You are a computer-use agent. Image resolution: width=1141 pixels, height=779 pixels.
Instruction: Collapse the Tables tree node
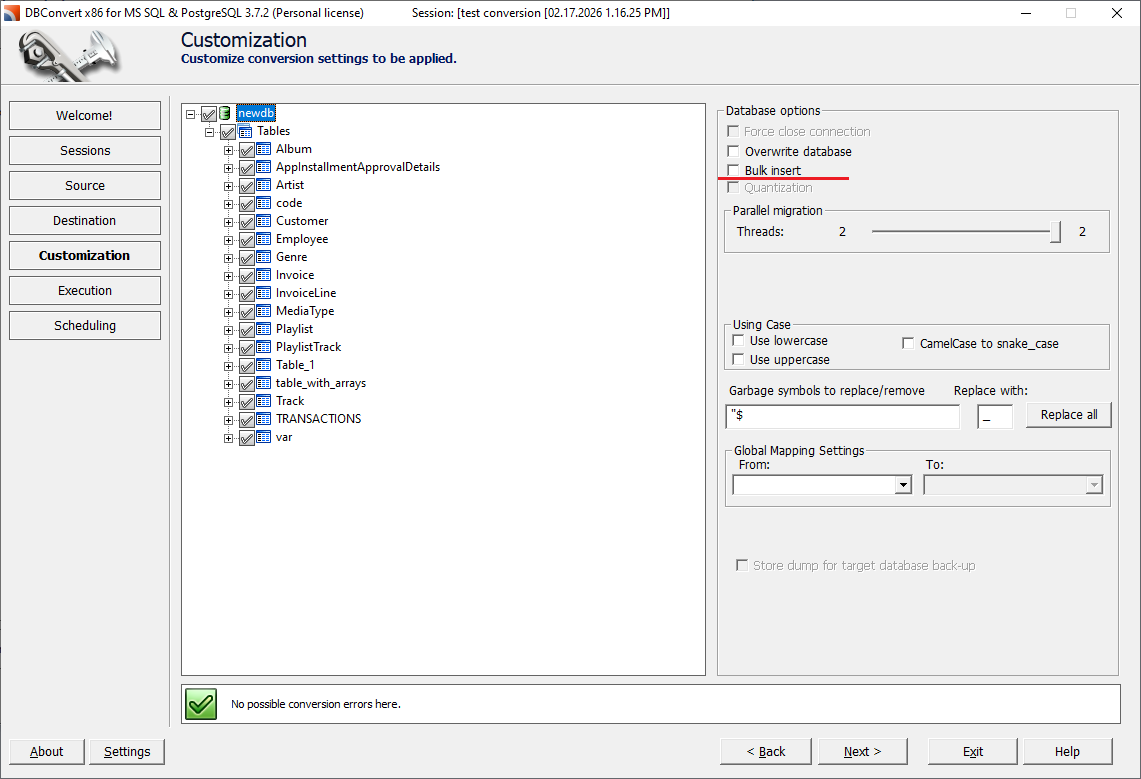(210, 132)
